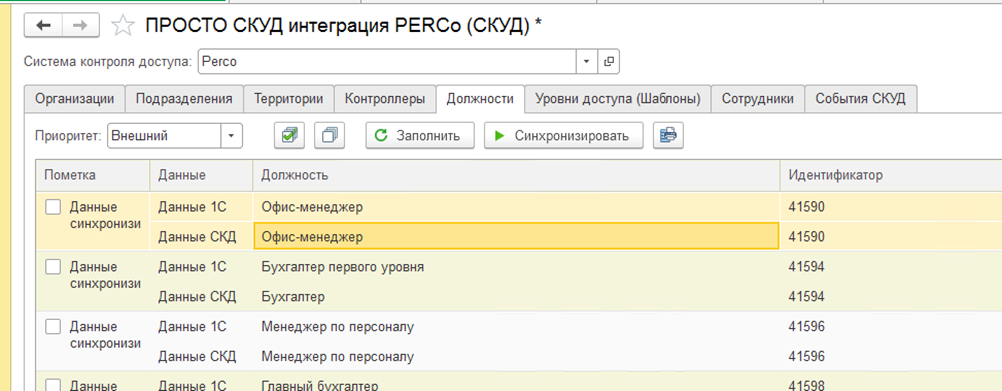
Task: Uncheck all rows with the unmark-all icon
Action: point(330,135)
